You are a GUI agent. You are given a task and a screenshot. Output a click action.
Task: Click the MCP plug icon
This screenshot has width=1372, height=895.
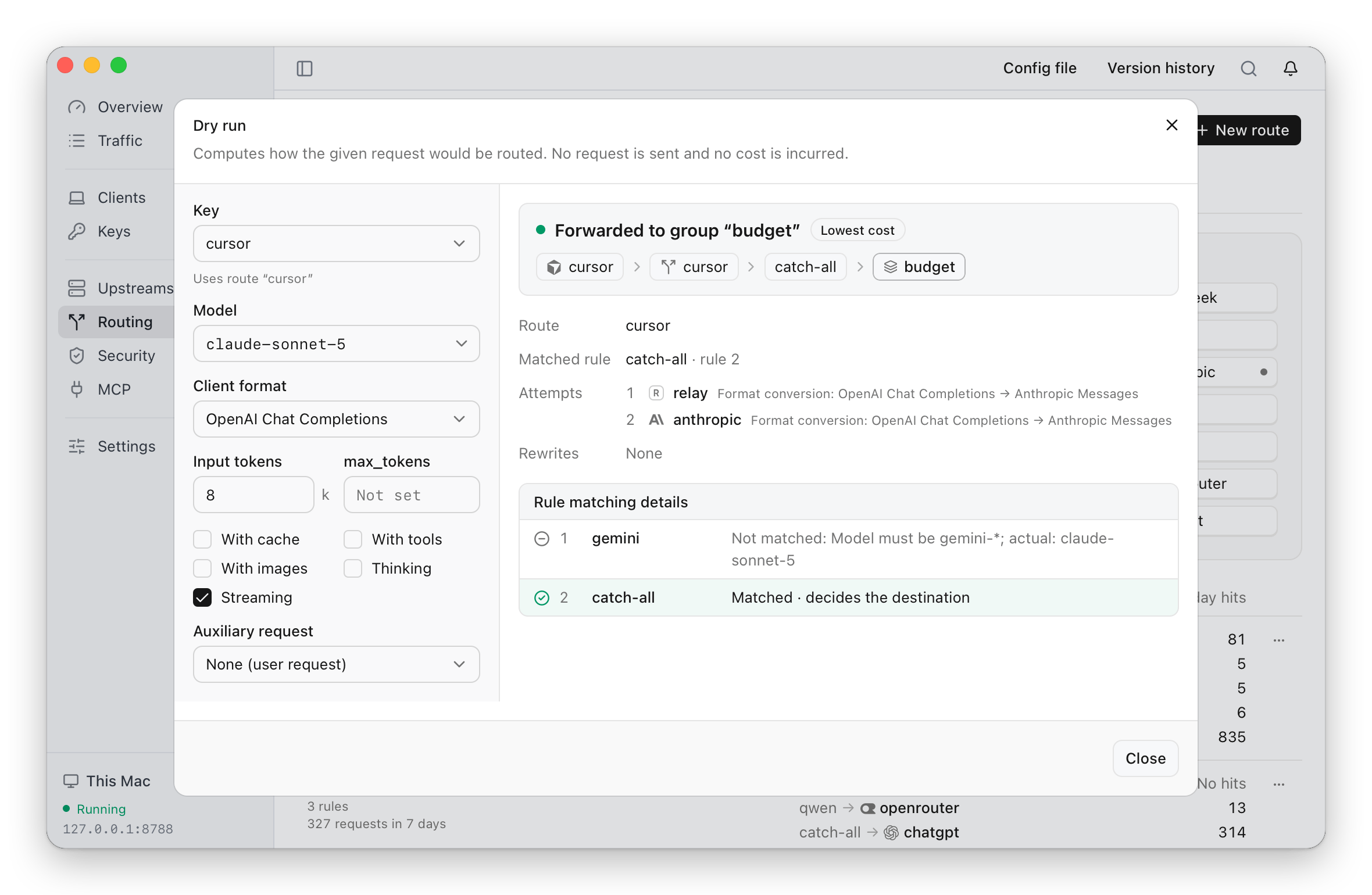(x=77, y=389)
